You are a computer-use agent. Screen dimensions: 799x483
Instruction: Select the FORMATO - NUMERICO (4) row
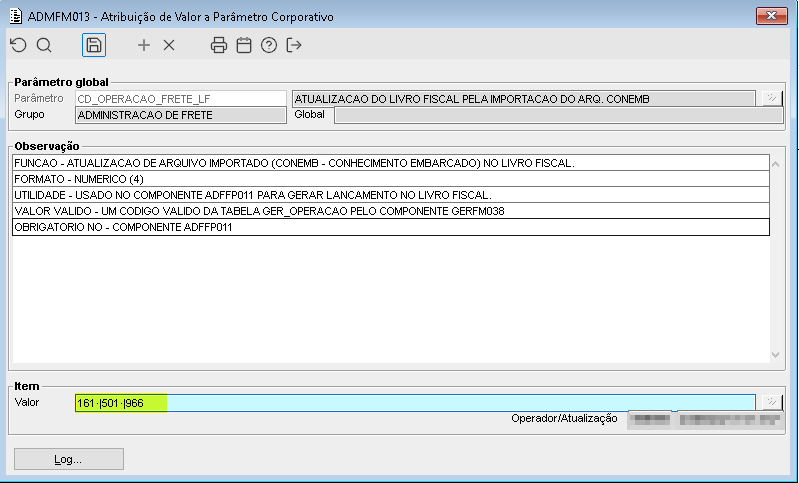391,179
